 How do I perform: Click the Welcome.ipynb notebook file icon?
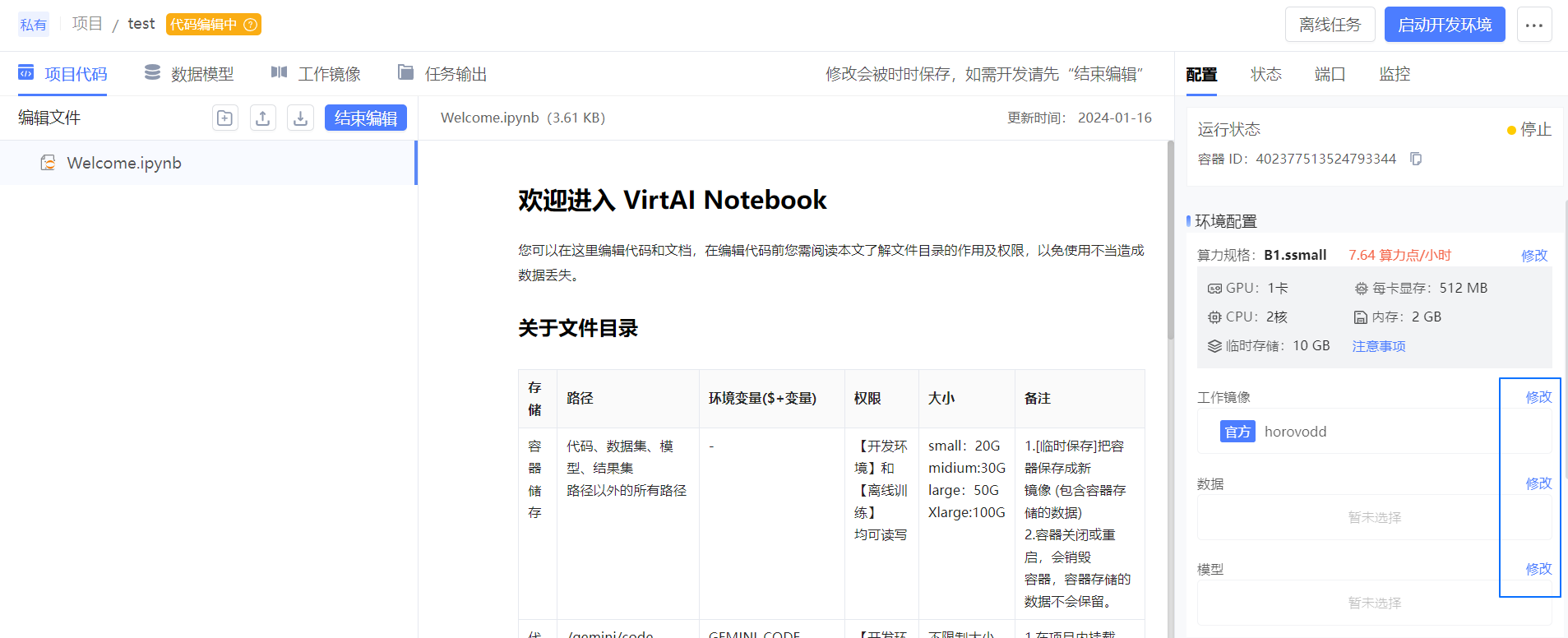click(48, 163)
